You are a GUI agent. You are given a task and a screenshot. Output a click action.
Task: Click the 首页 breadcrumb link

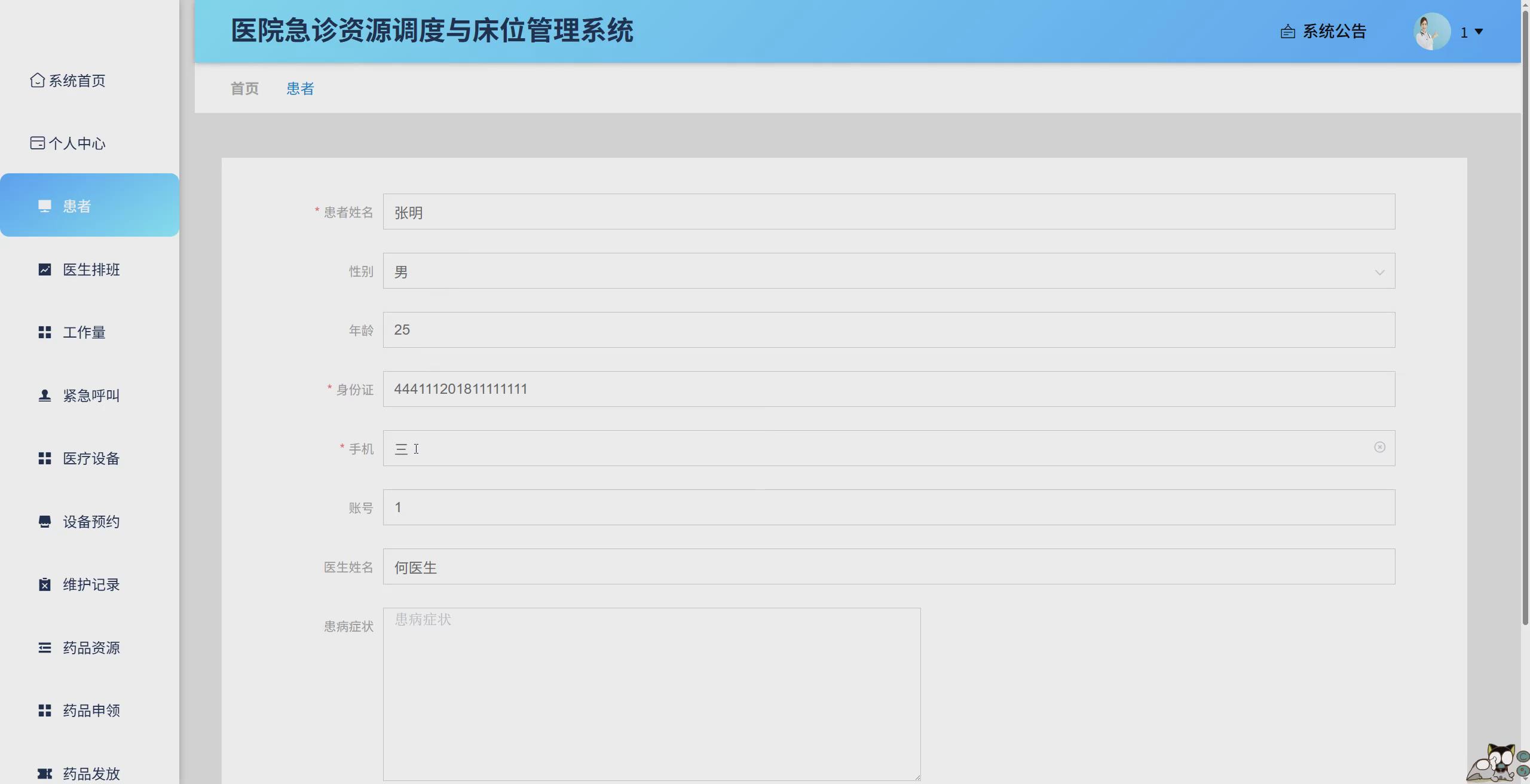(245, 88)
